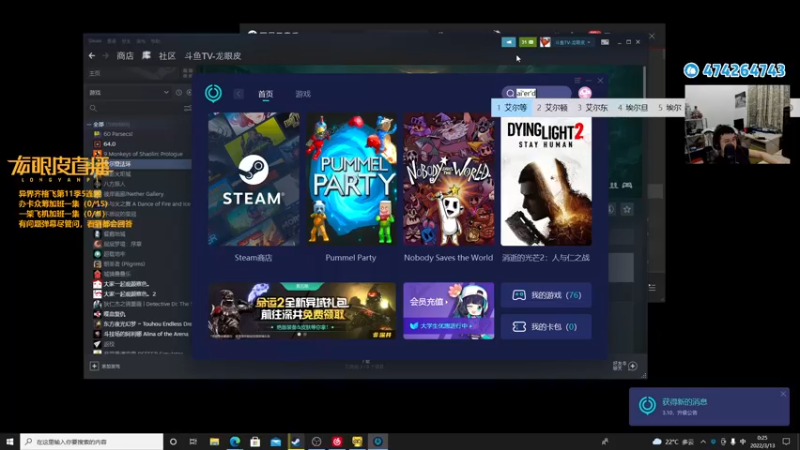Favorite the game with the star icon
The height and width of the screenshot is (450, 800).
(x=627, y=209)
